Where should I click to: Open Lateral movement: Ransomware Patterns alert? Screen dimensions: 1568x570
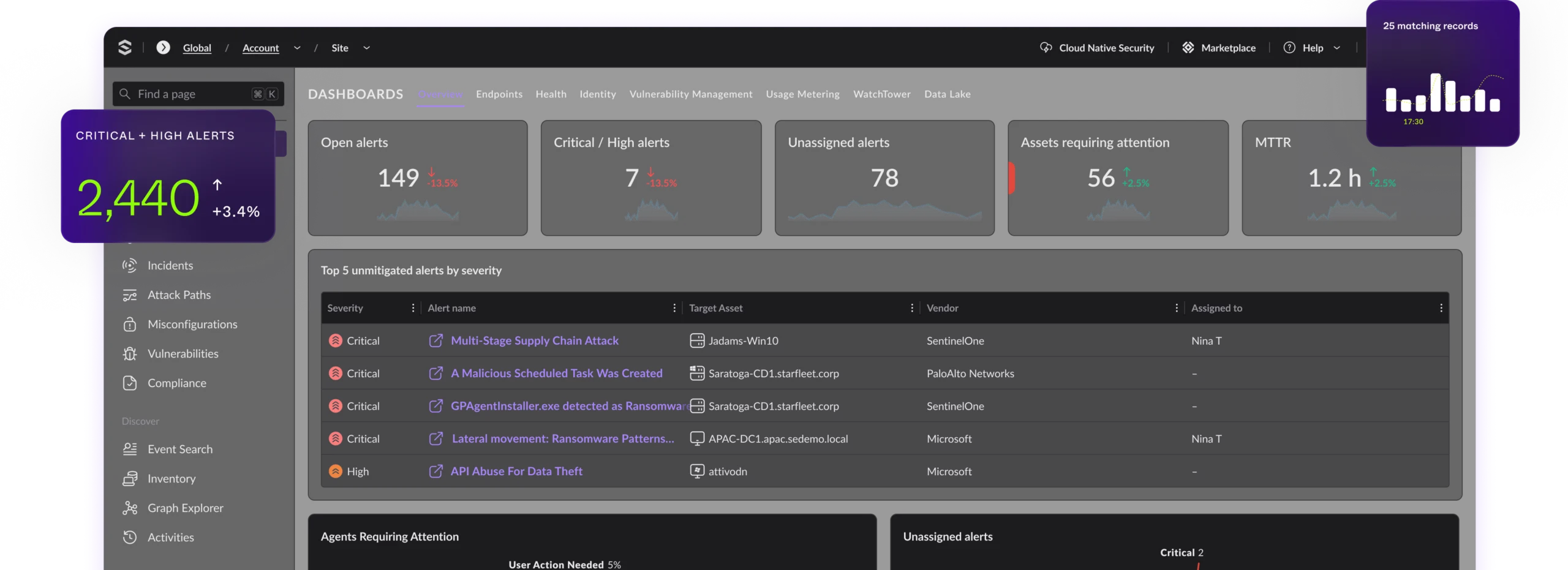[x=562, y=438]
